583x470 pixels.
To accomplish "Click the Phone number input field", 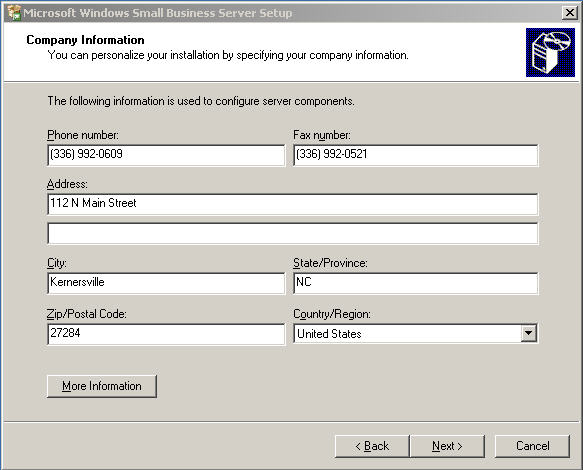I will point(166,155).
